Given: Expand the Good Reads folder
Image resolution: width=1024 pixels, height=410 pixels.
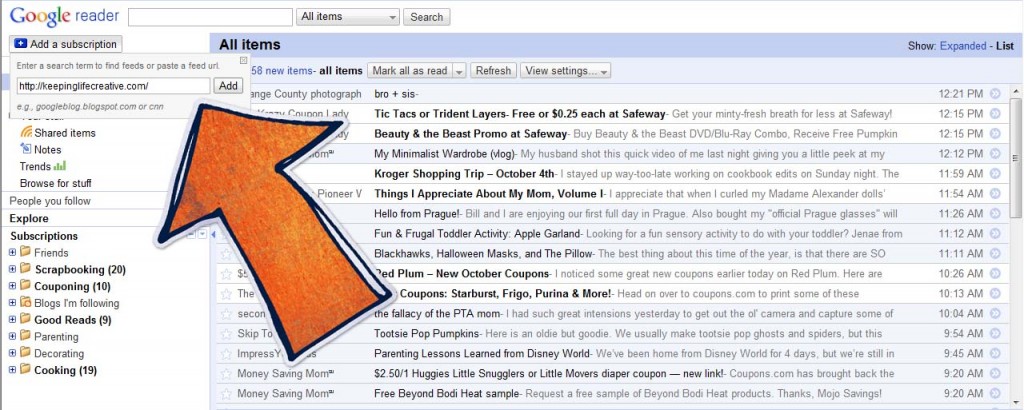Looking at the screenshot, I should (x=12, y=320).
